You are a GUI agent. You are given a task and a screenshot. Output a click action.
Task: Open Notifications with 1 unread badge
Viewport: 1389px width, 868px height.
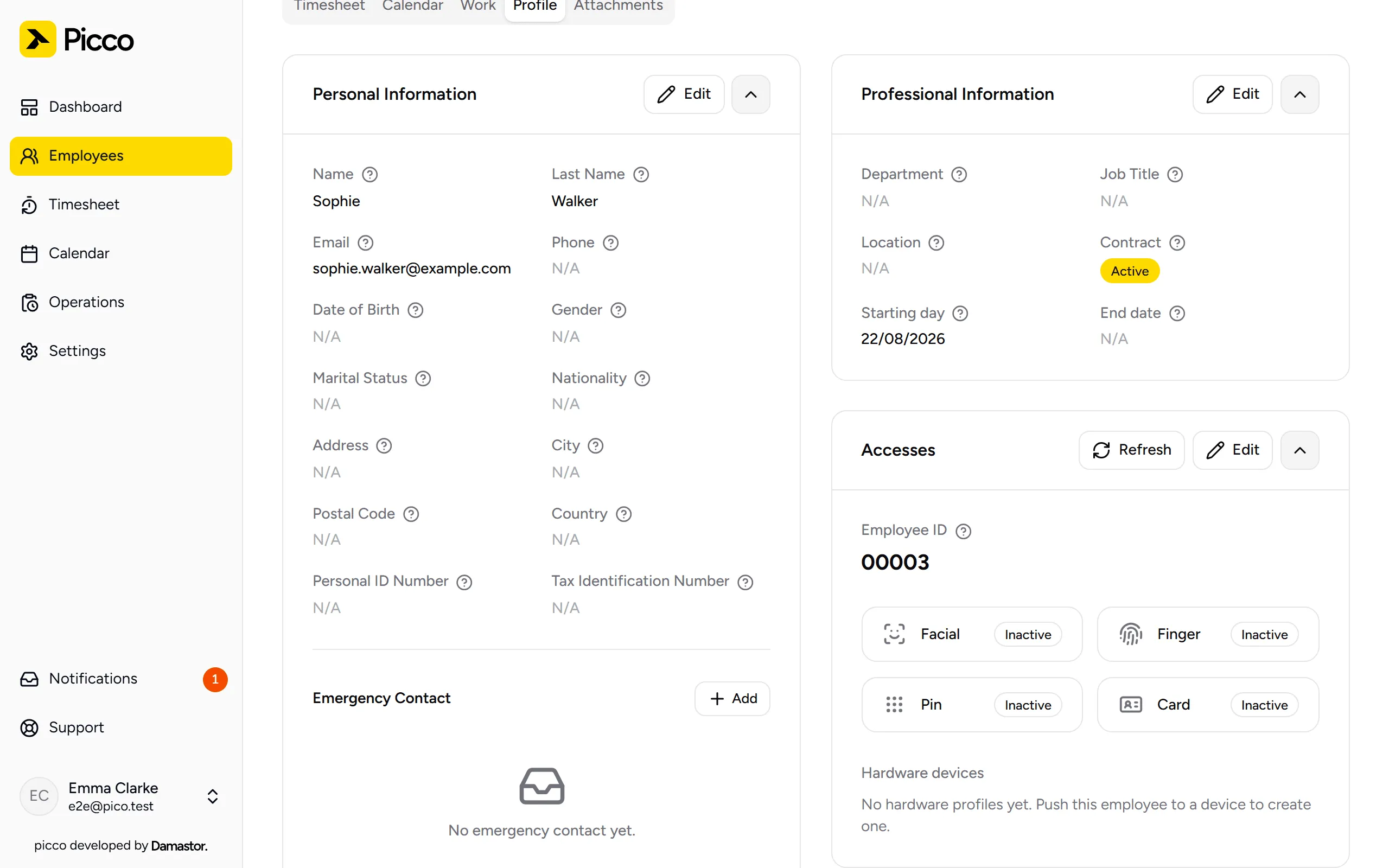coord(121,679)
